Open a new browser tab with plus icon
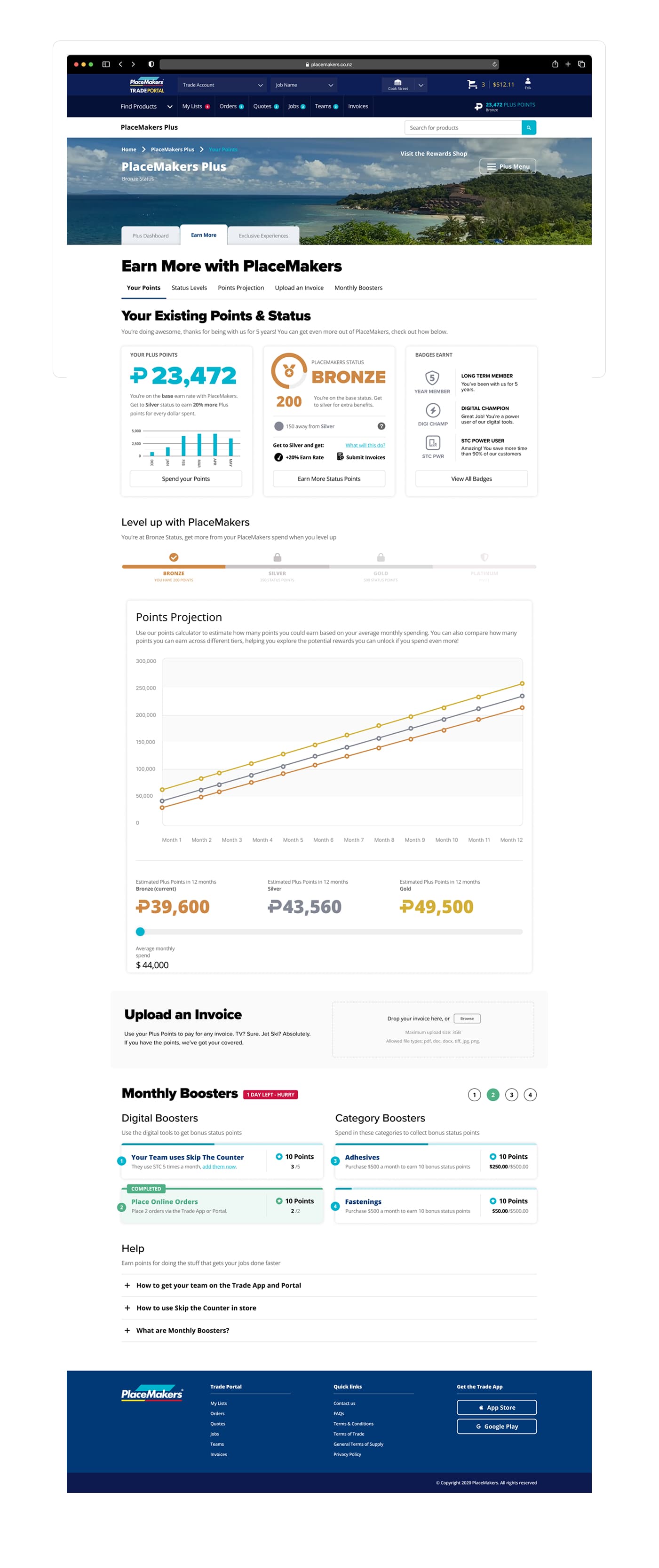The height and width of the screenshot is (1568, 659). click(568, 64)
